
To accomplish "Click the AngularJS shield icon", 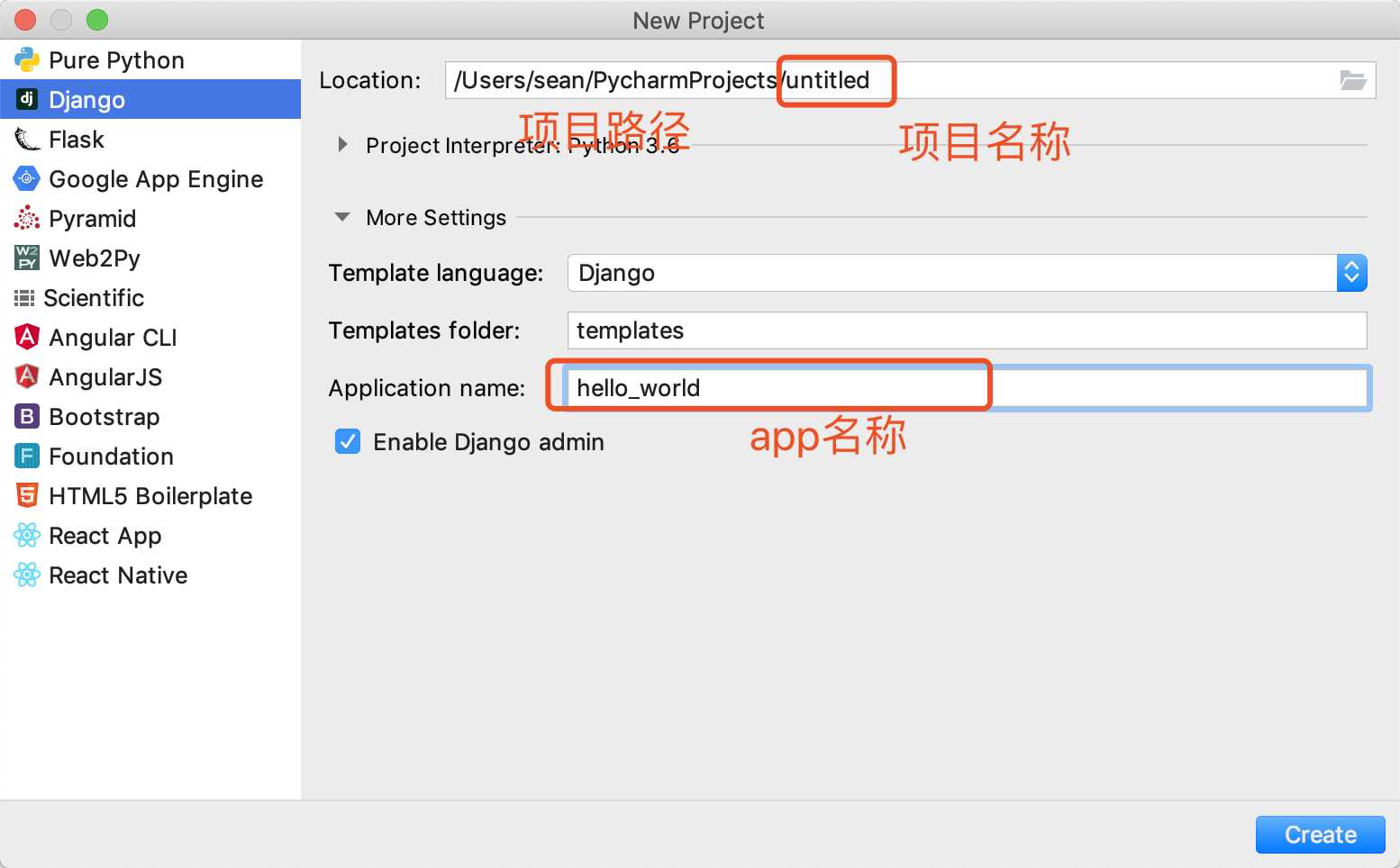I will point(27,376).
